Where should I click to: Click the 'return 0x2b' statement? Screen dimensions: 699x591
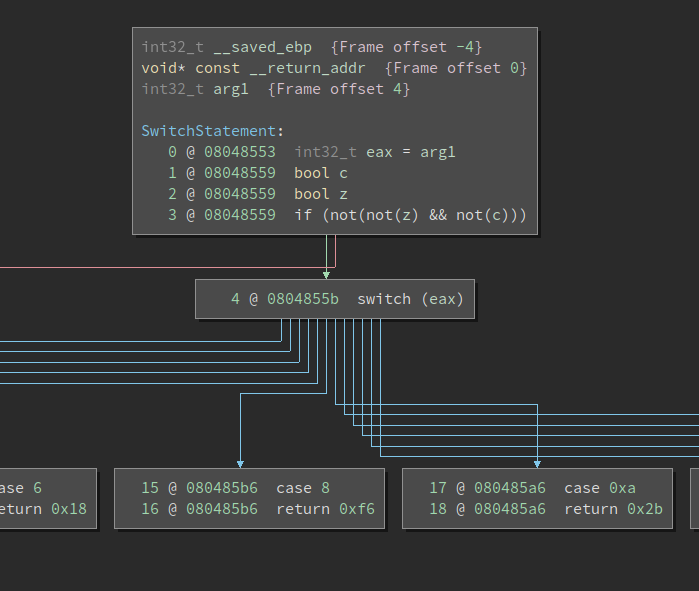point(612,509)
